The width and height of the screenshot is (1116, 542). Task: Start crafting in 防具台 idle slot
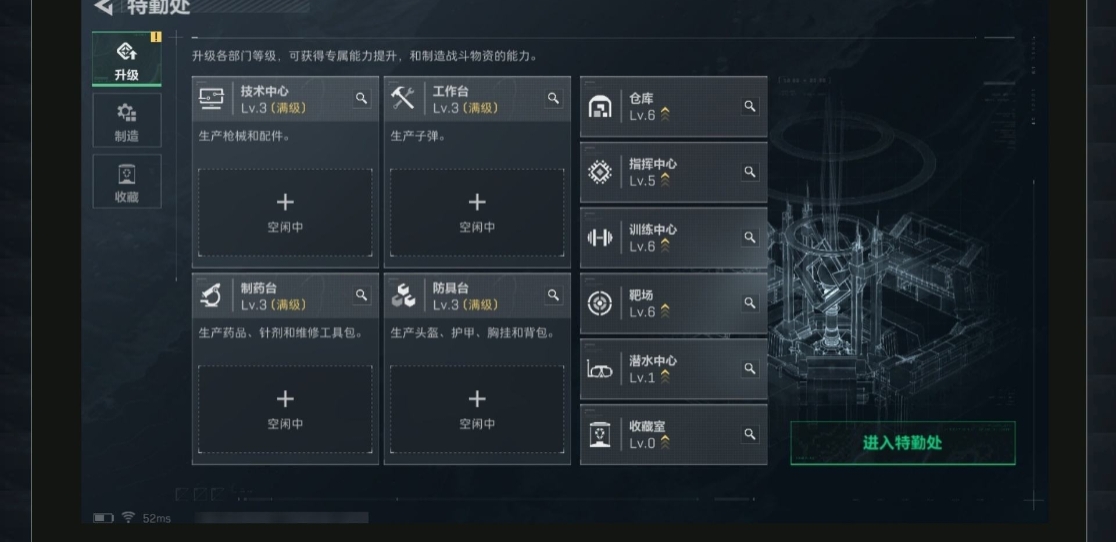(477, 409)
